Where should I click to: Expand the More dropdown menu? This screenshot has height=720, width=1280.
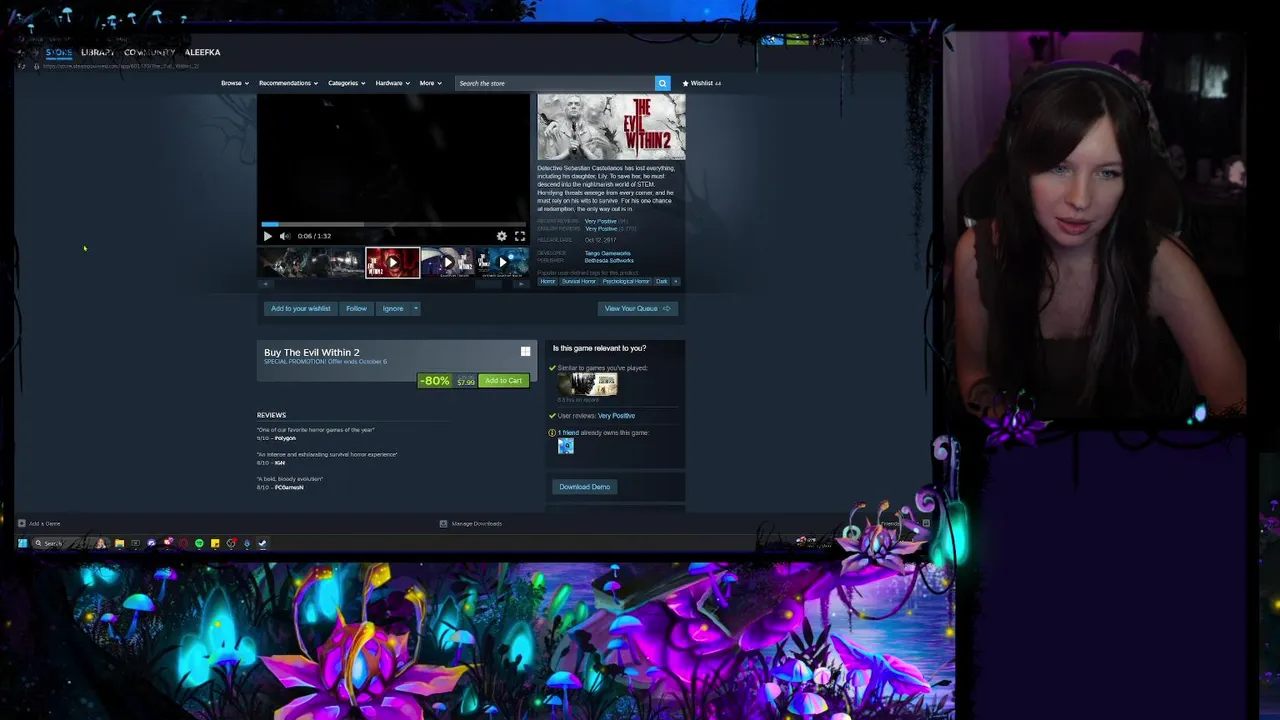tap(430, 83)
